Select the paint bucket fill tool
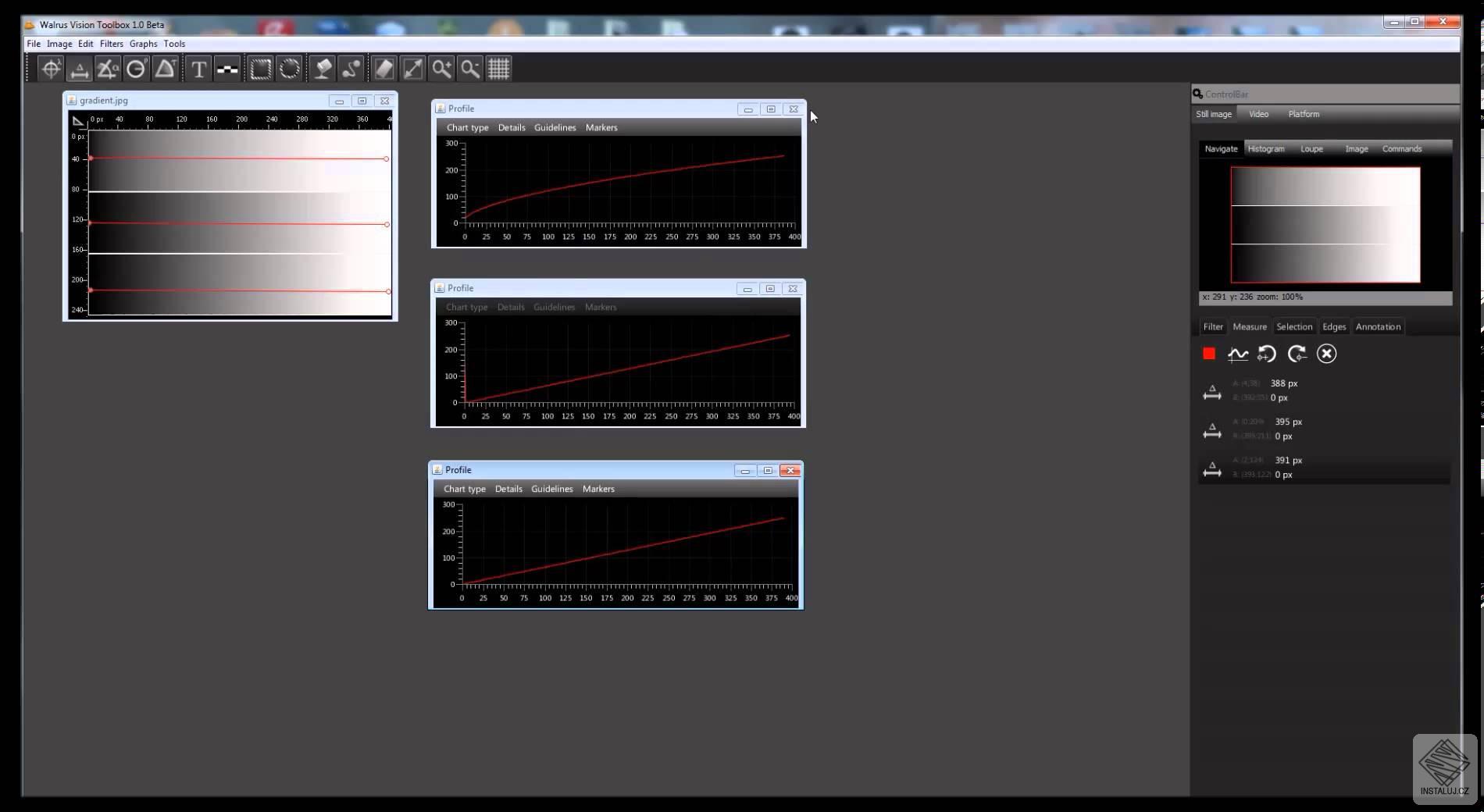The height and width of the screenshot is (812, 1484). tap(321, 69)
